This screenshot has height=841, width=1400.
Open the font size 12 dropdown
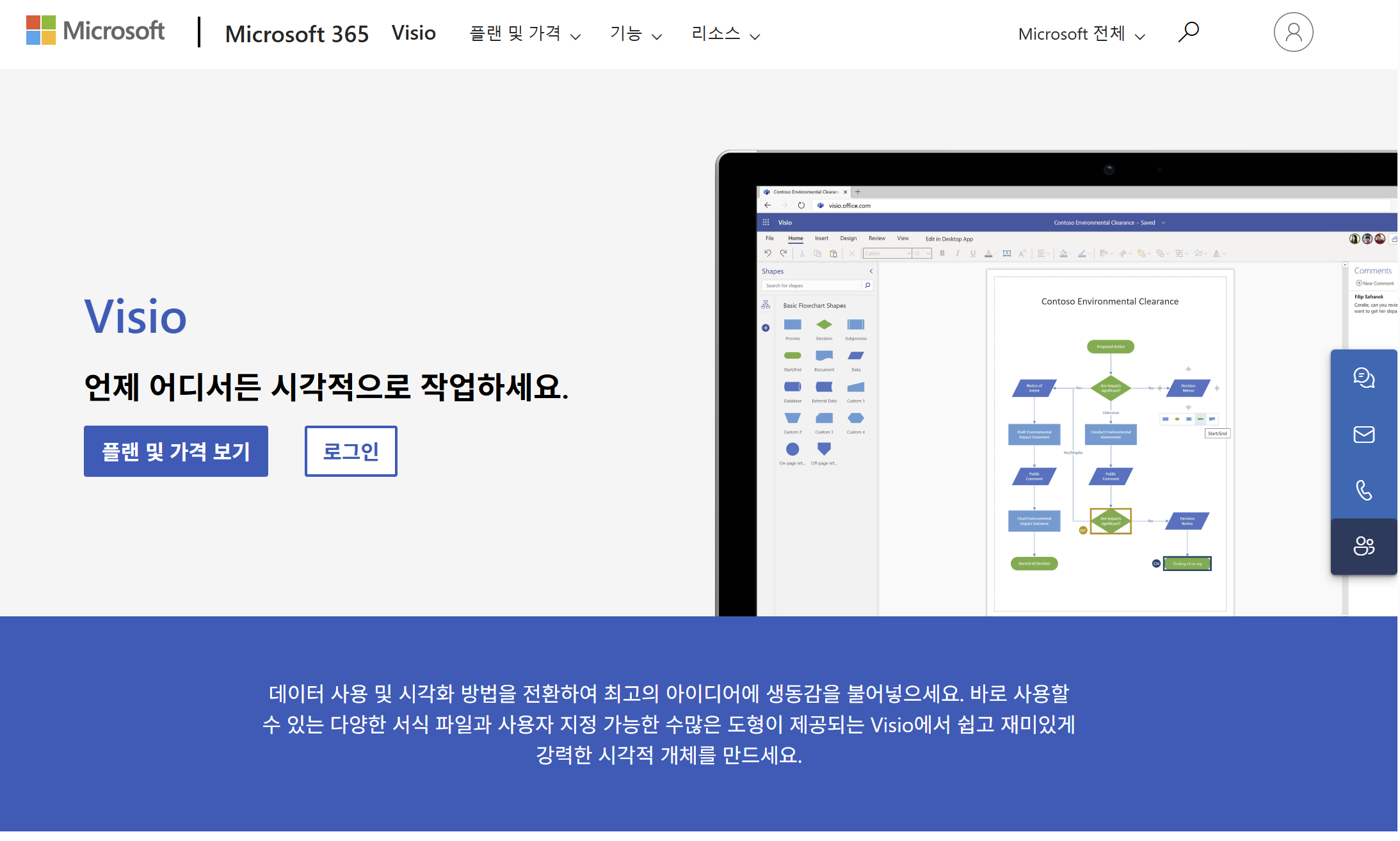[922, 253]
